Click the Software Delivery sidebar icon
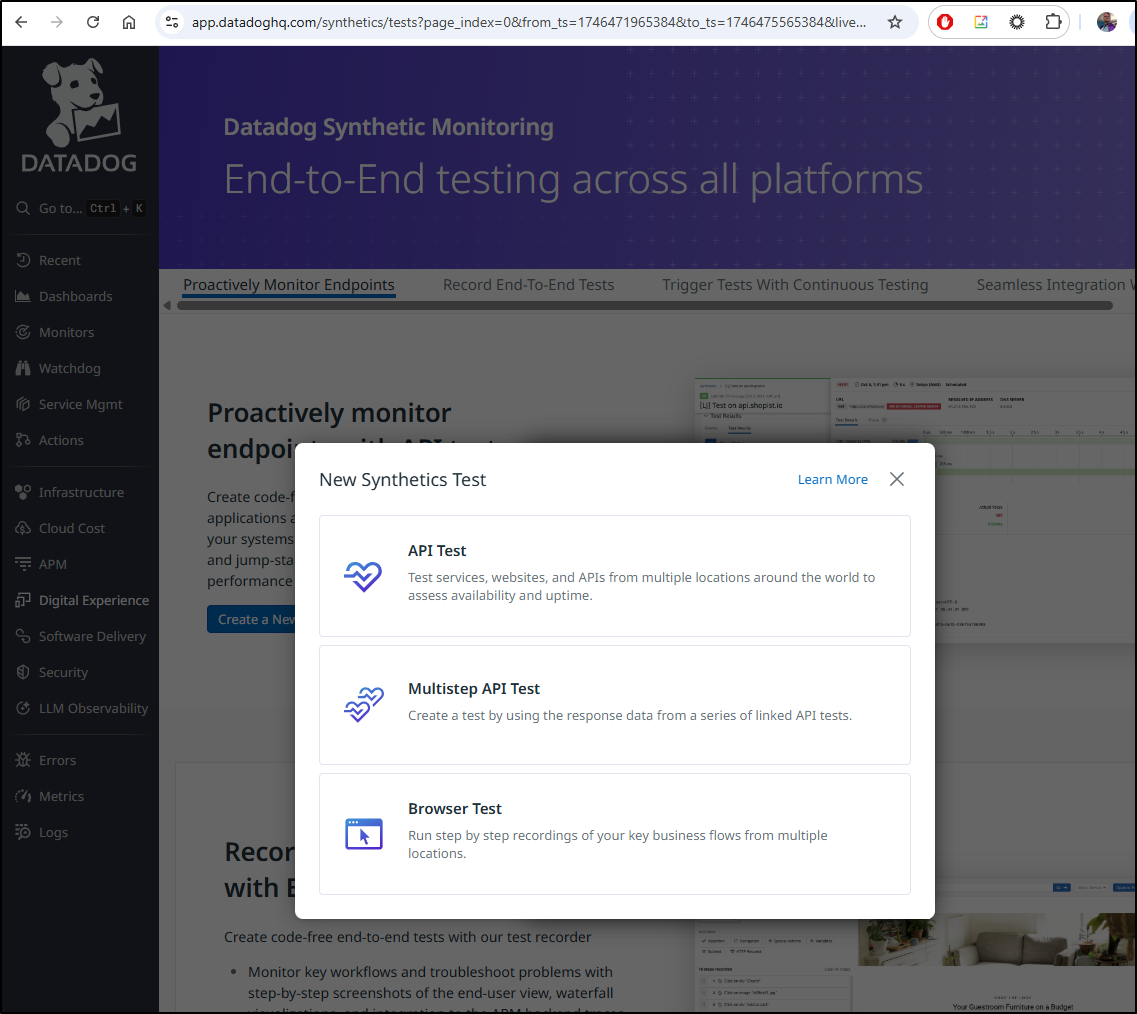This screenshot has height=1014, width=1137. pyautogui.click(x=23, y=636)
